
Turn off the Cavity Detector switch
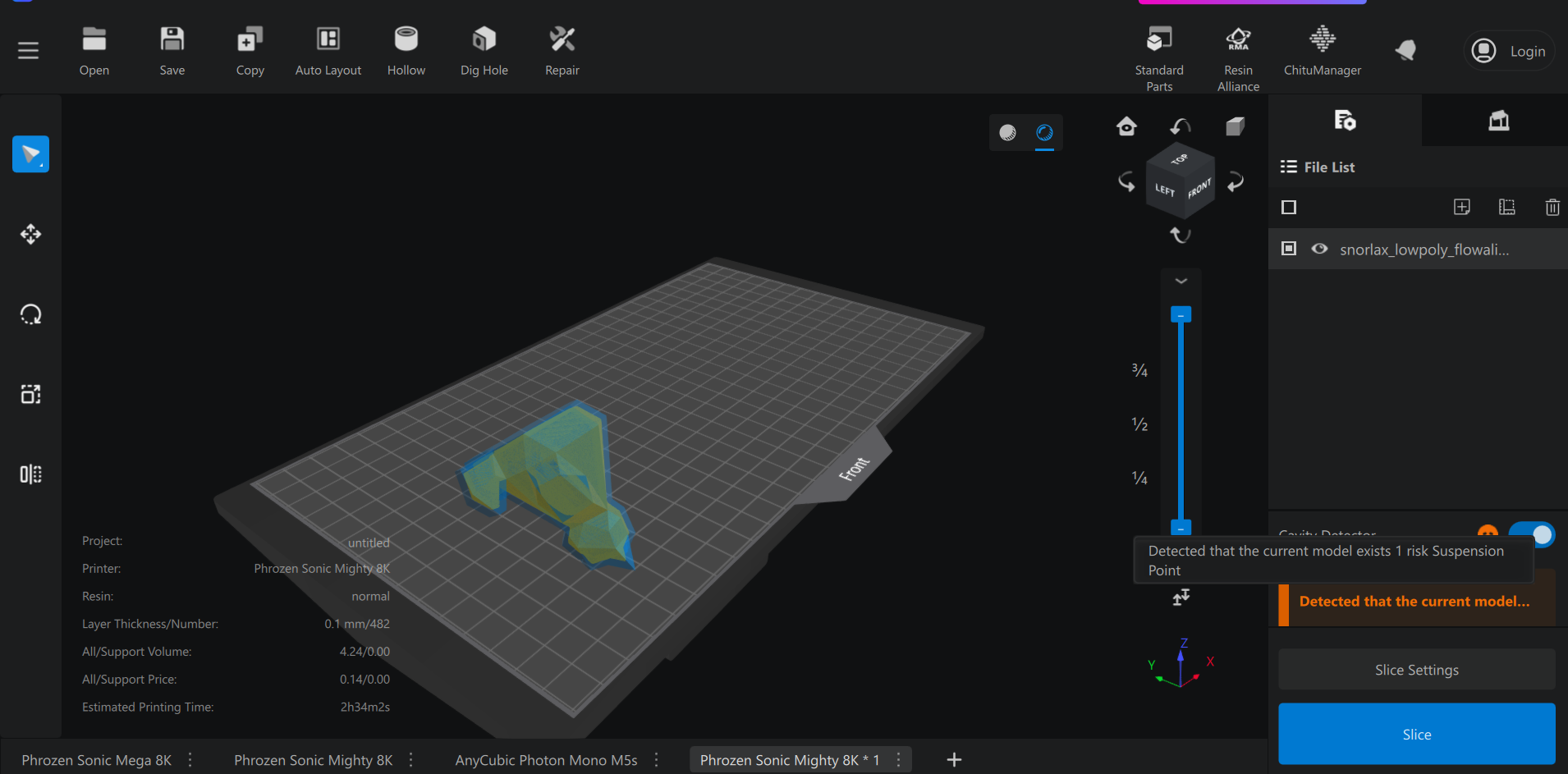point(1532,534)
